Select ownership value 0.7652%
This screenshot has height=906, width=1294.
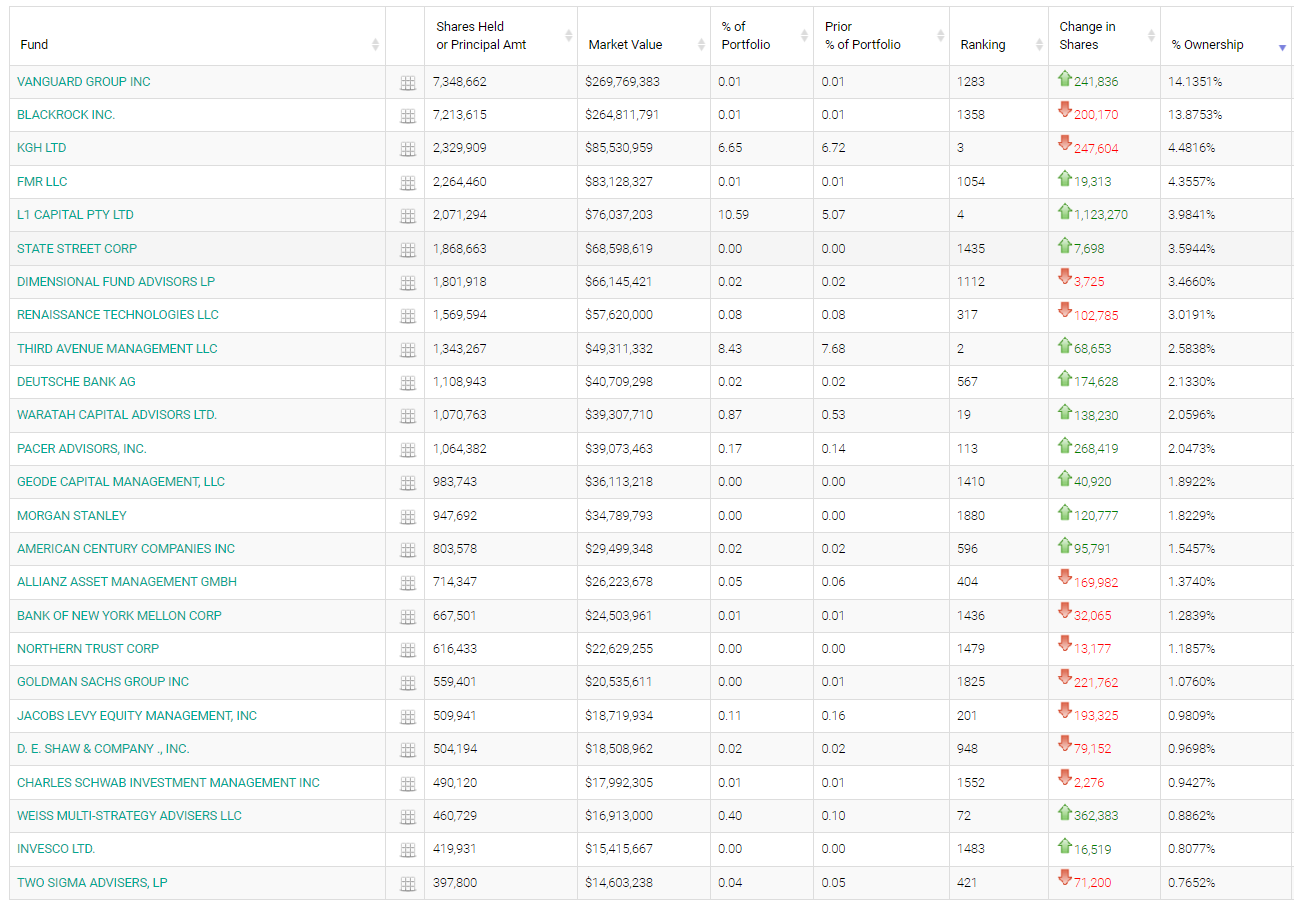(x=1192, y=883)
